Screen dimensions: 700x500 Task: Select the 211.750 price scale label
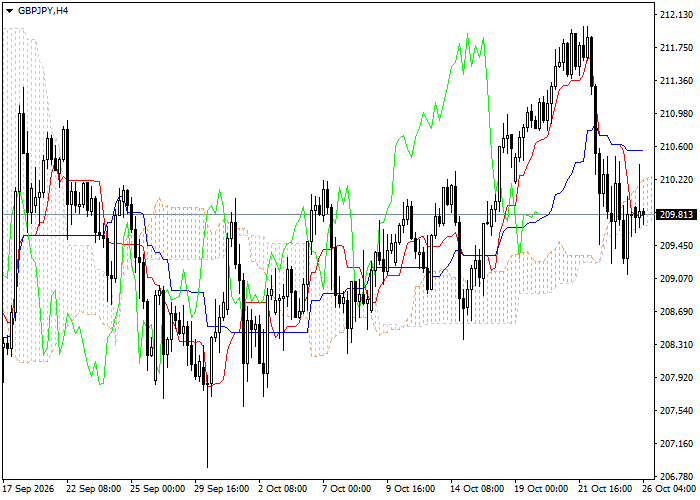coord(676,48)
